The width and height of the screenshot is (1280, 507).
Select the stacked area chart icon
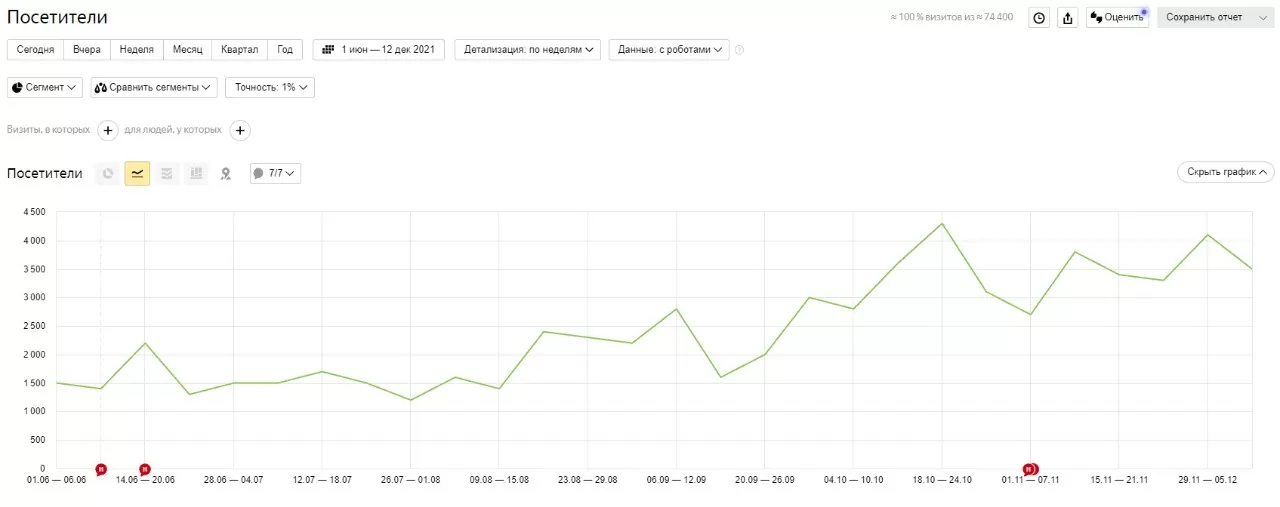pos(167,174)
